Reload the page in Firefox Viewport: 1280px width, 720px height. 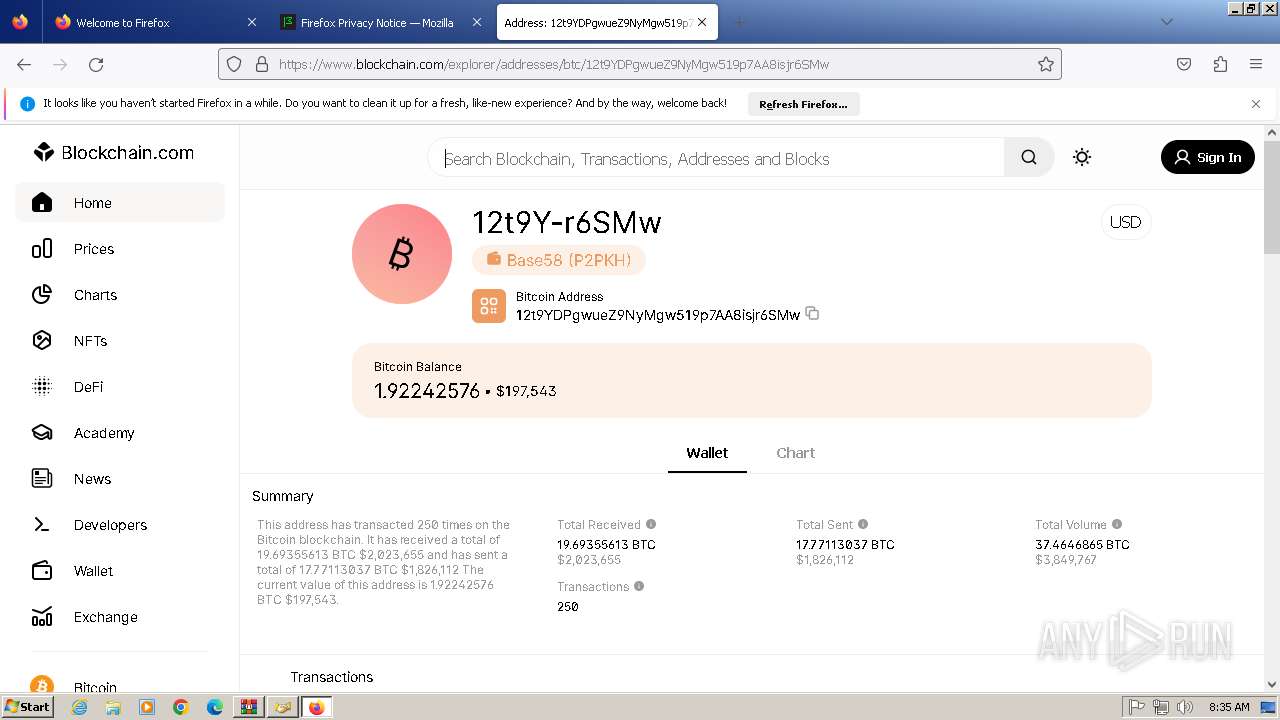point(96,64)
